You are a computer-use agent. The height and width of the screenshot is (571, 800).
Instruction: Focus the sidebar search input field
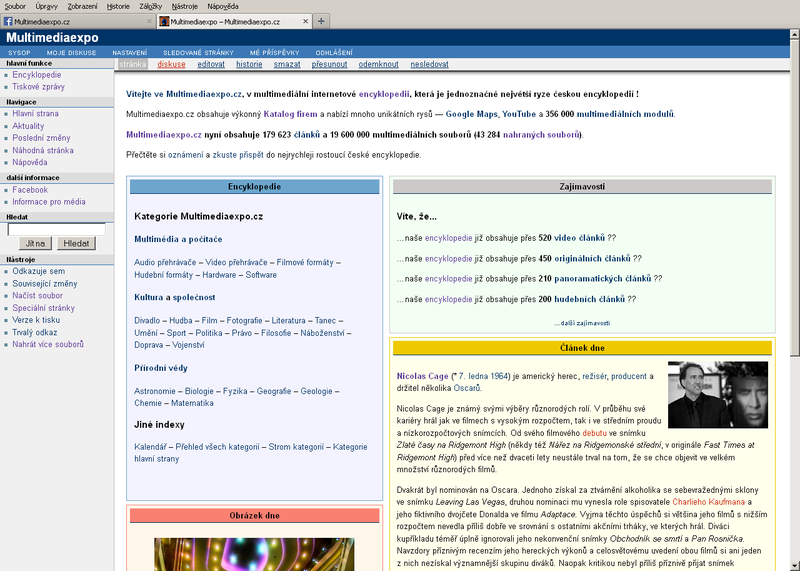coord(56,229)
